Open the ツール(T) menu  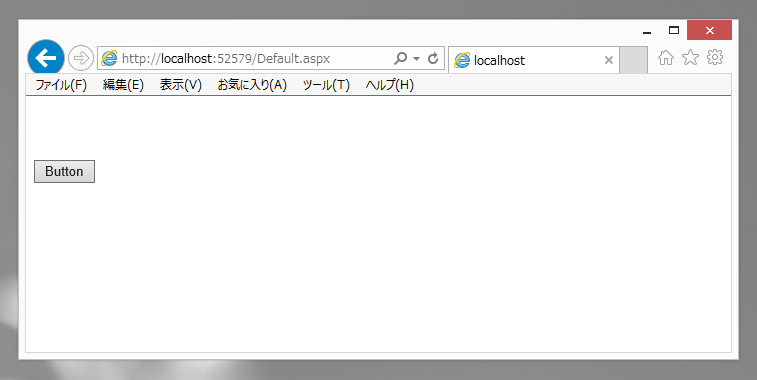pos(326,85)
